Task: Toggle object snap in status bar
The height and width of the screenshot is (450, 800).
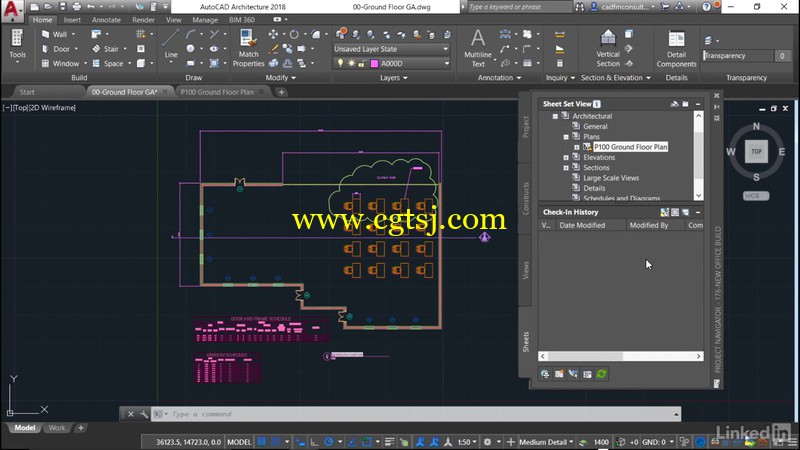Action: 367,442
